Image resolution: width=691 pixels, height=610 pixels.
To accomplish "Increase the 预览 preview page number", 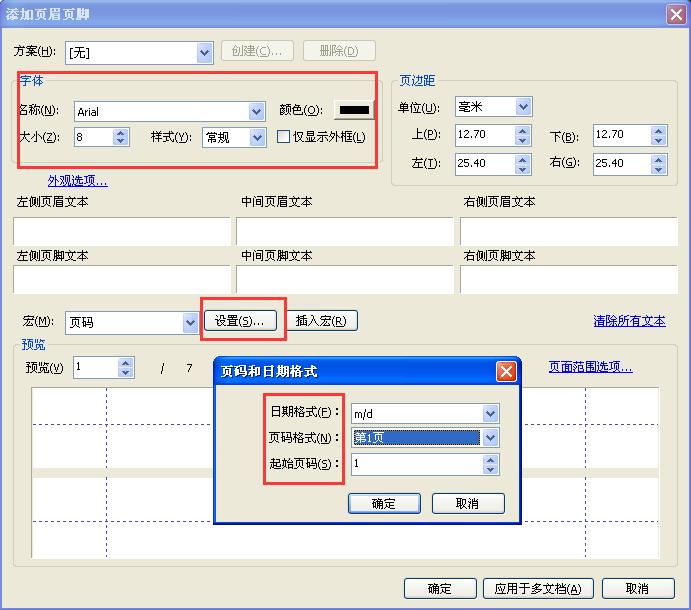I will point(126,363).
